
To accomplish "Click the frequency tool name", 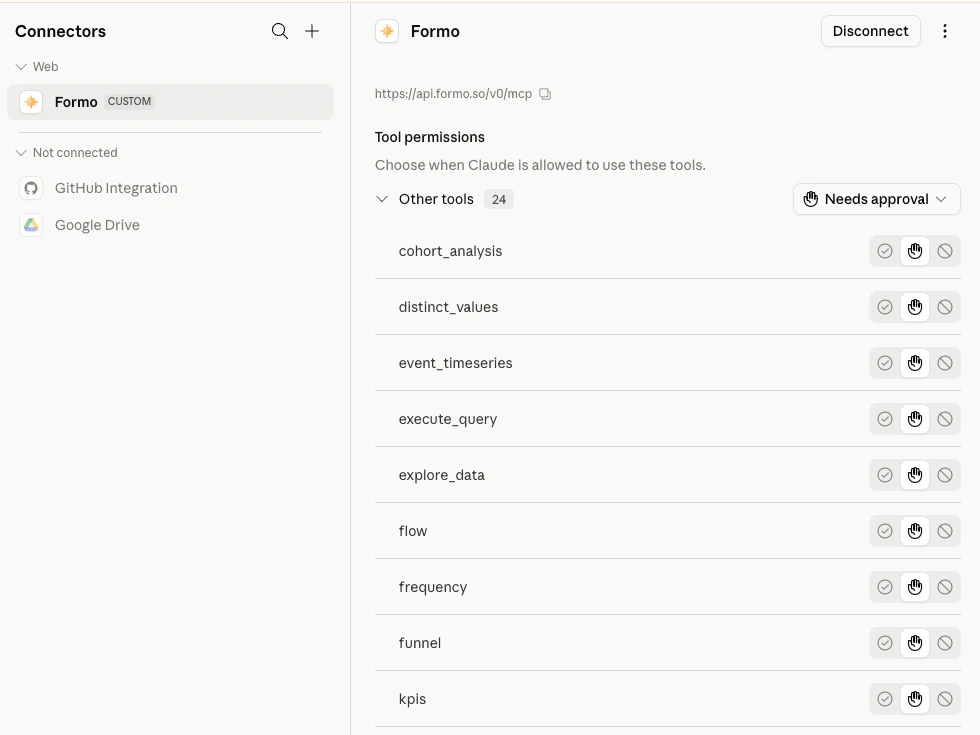I will [432, 588].
